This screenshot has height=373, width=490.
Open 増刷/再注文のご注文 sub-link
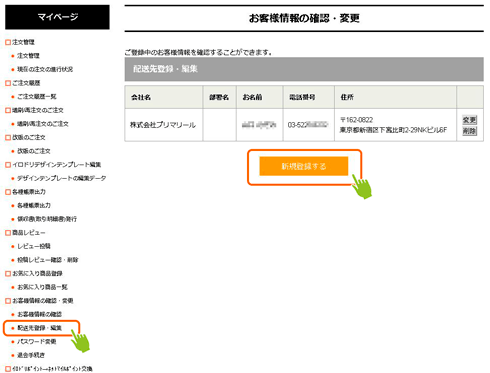(x=43, y=124)
